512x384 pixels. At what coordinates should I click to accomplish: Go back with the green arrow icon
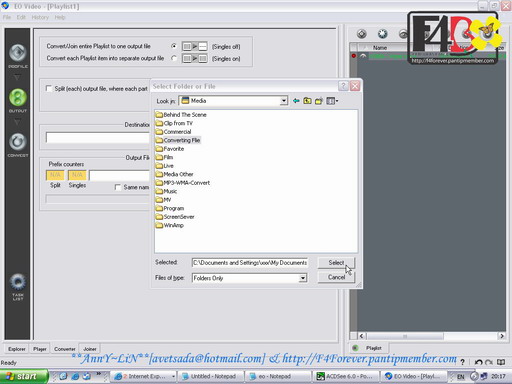click(x=296, y=101)
